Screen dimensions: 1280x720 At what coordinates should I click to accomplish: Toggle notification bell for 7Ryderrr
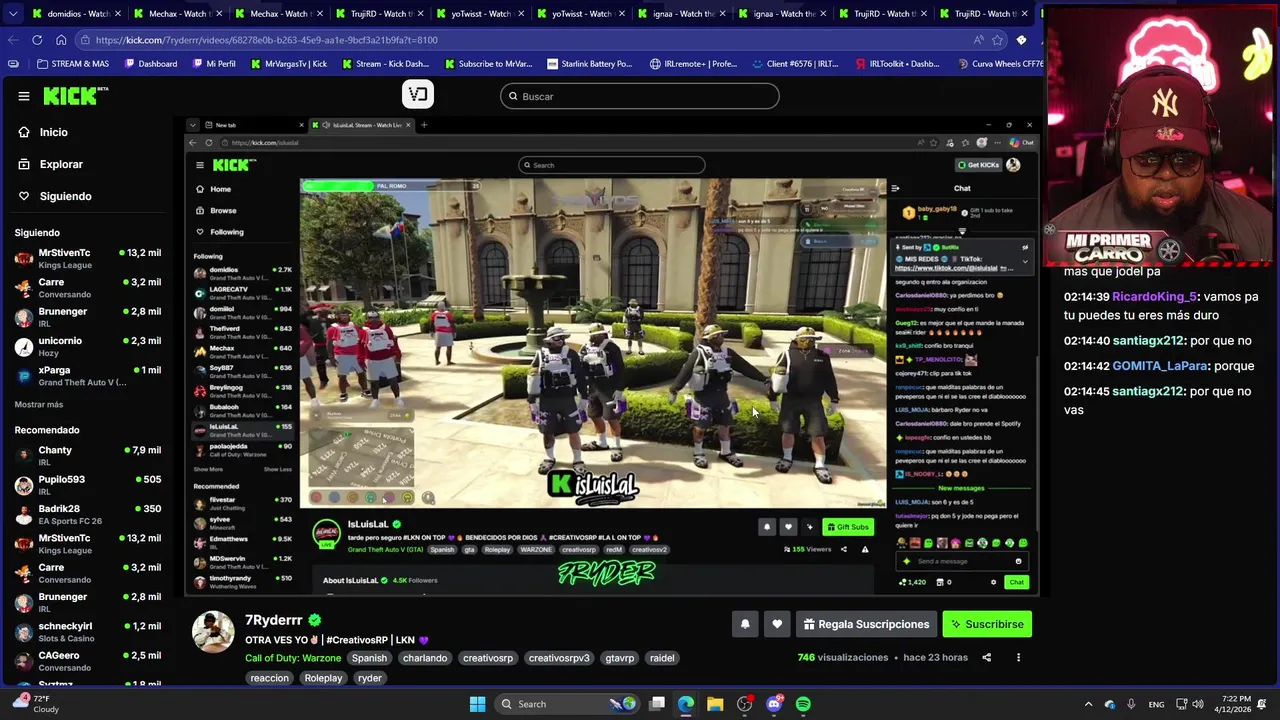pos(745,624)
